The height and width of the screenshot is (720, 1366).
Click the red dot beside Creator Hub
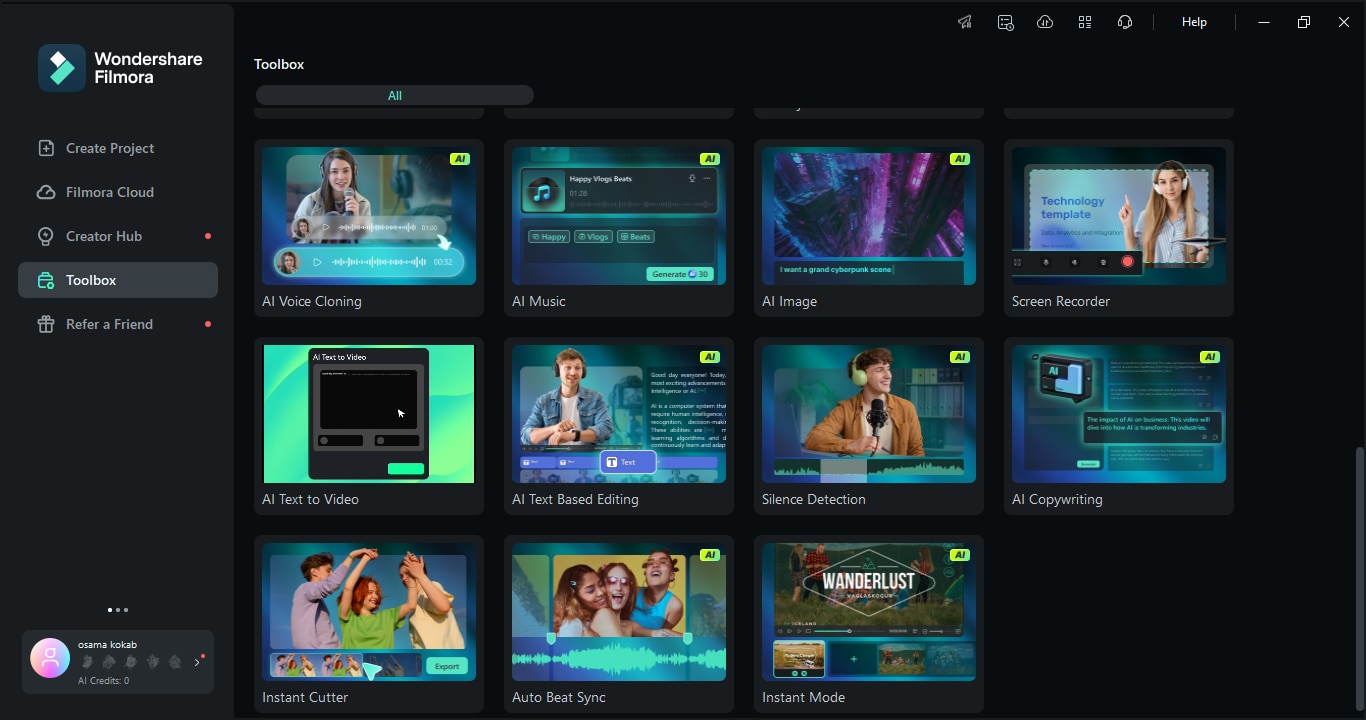(208, 236)
